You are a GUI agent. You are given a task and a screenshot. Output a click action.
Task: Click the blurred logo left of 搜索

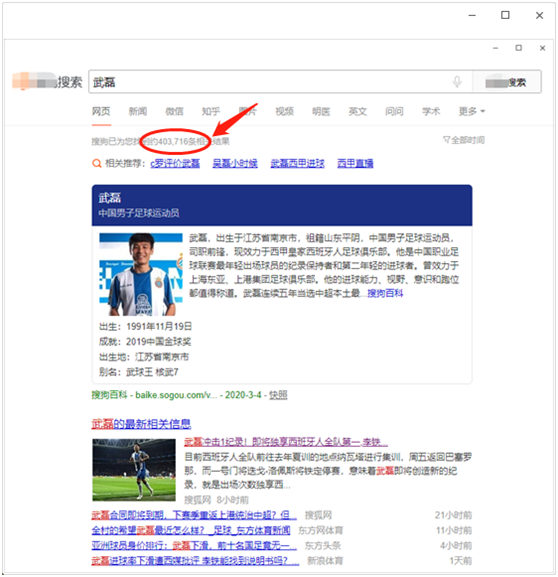(x=34, y=81)
